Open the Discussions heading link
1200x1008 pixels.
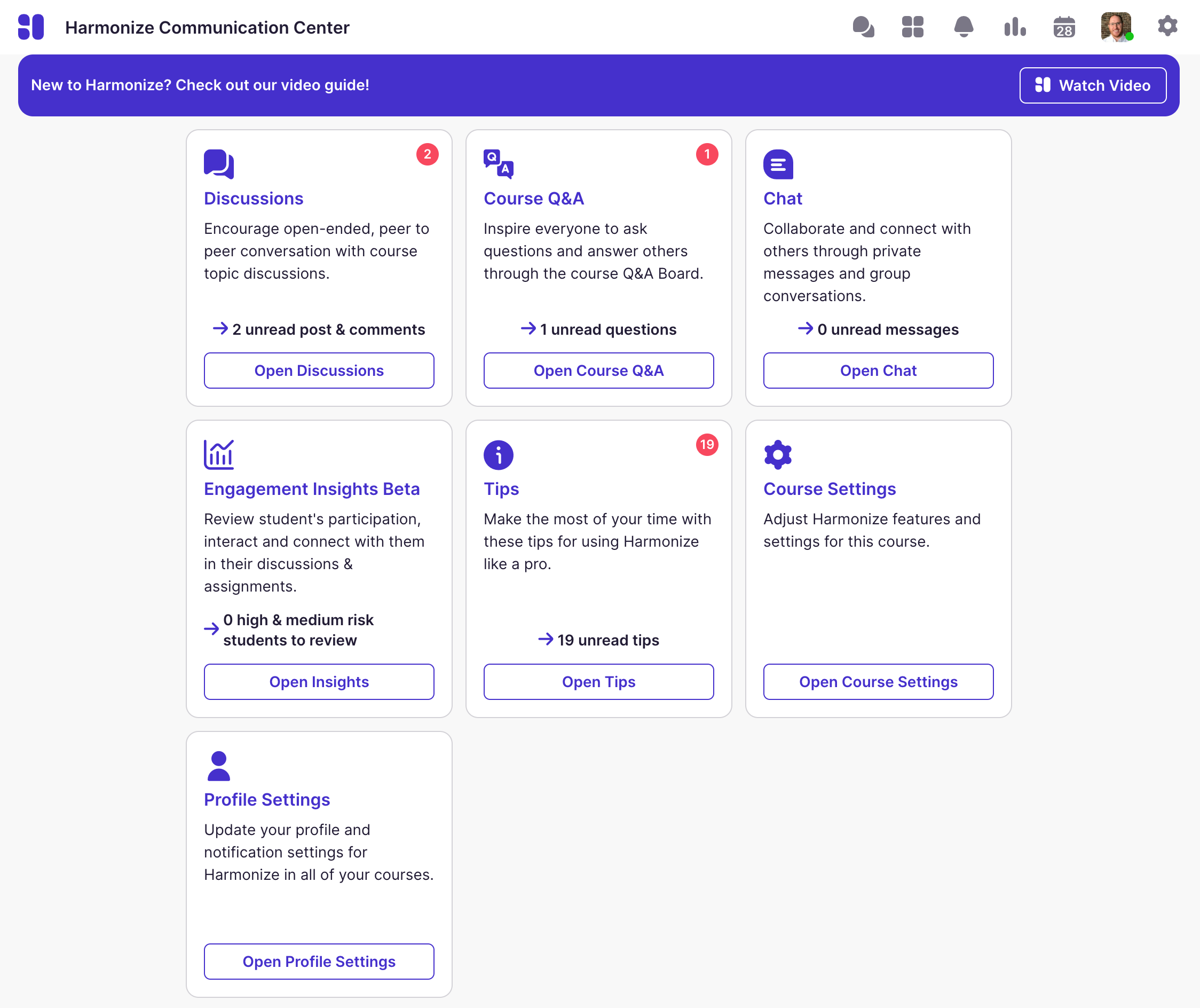[x=254, y=198]
